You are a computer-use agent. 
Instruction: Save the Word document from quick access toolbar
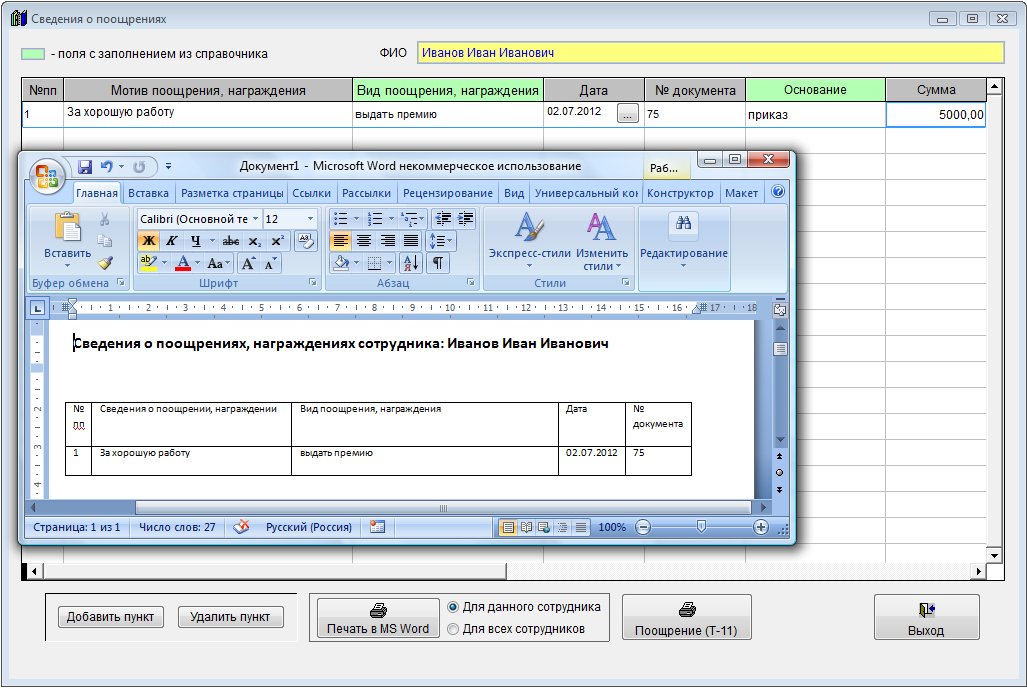pos(85,167)
